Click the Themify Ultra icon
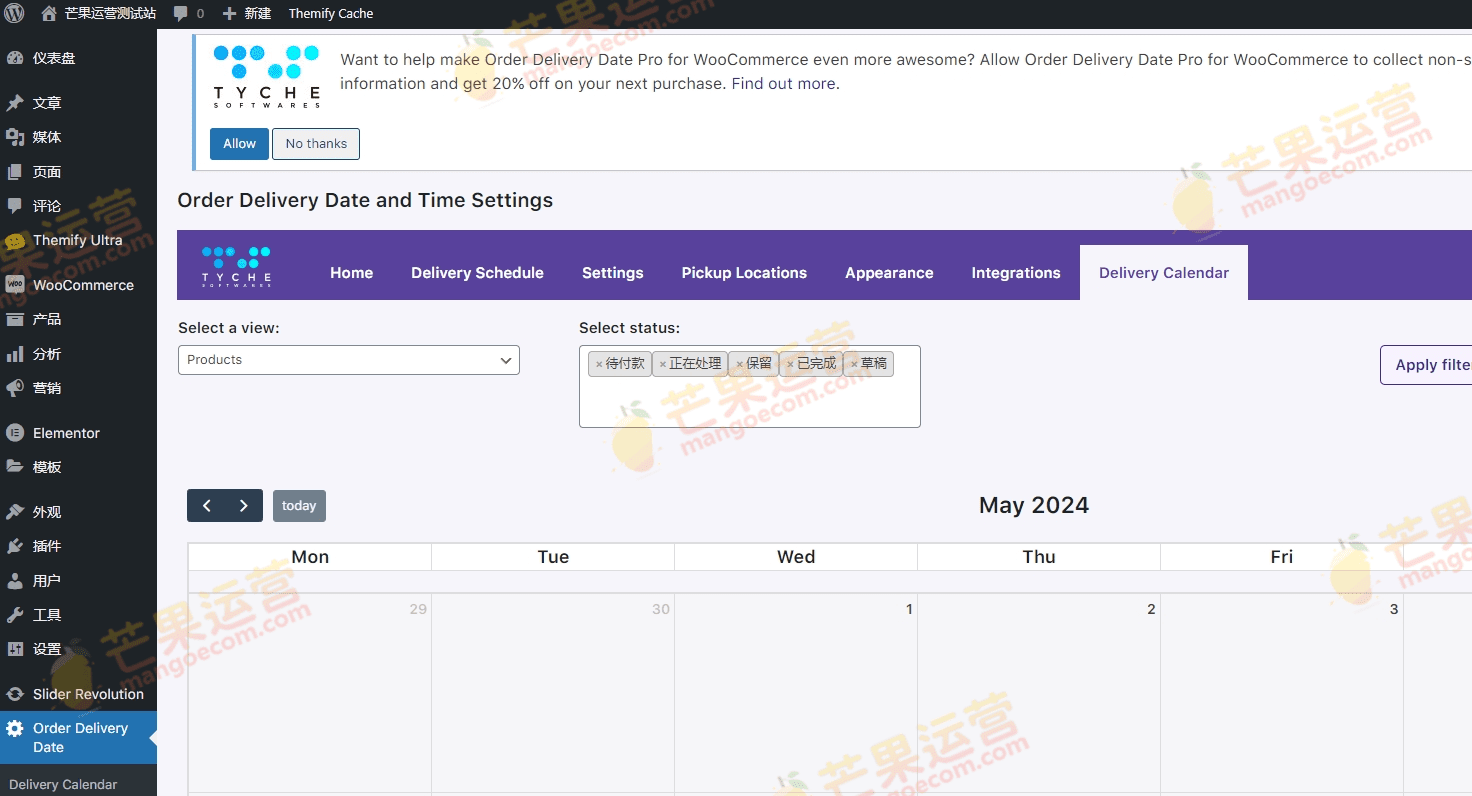The image size is (1472, 796). click(15, 241)
